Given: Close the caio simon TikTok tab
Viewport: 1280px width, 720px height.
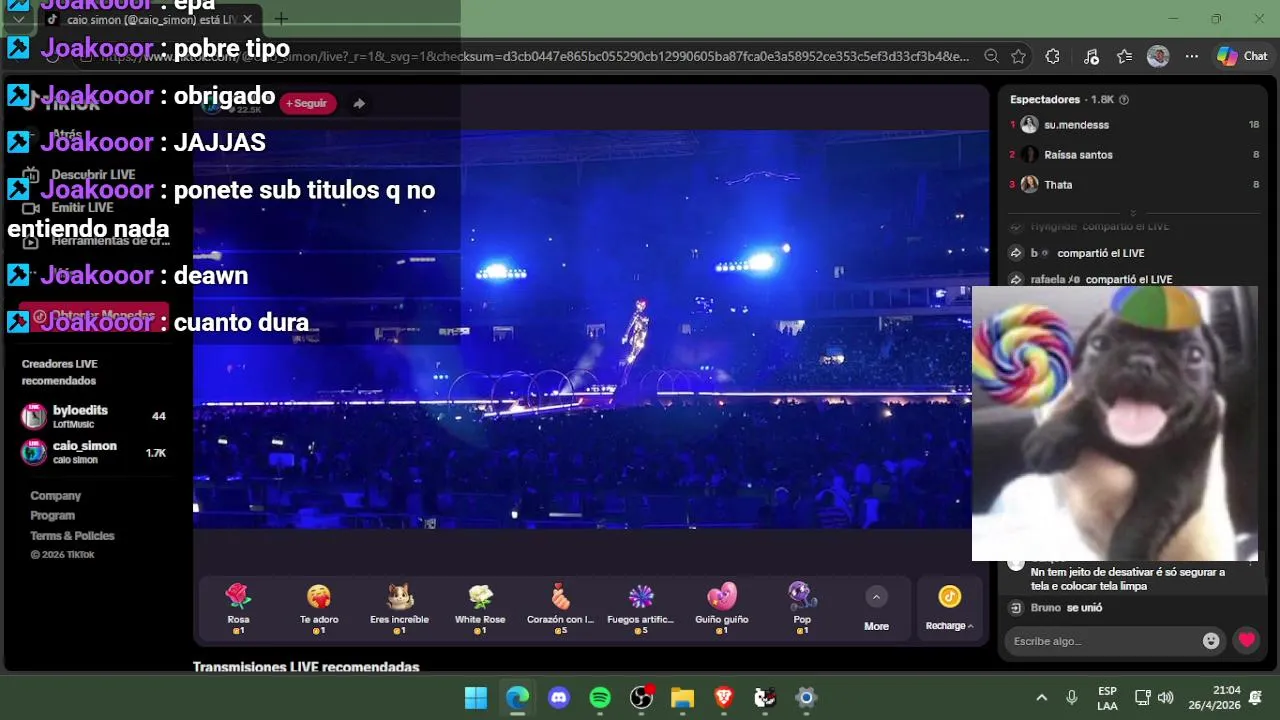Looking at the screenshot, I should (x=247, y=19).
